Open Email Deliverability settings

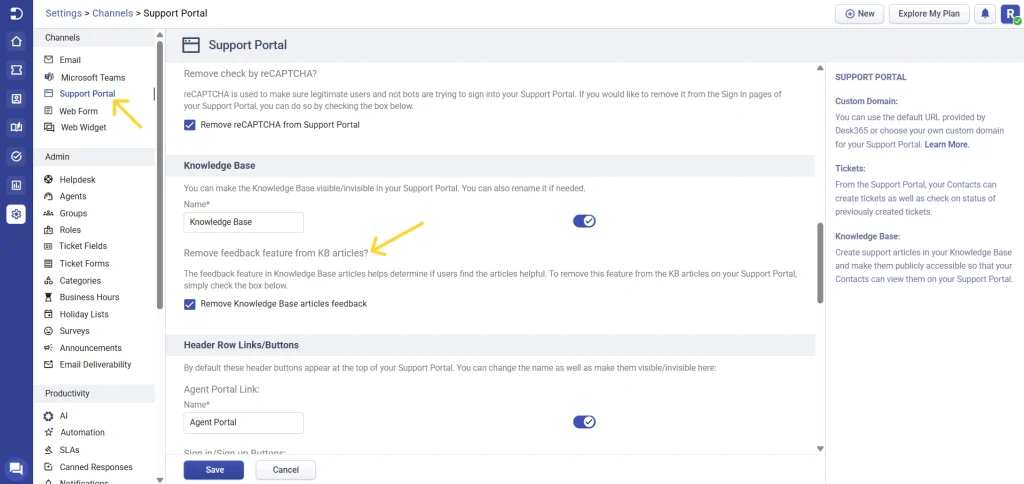point(95,364)
